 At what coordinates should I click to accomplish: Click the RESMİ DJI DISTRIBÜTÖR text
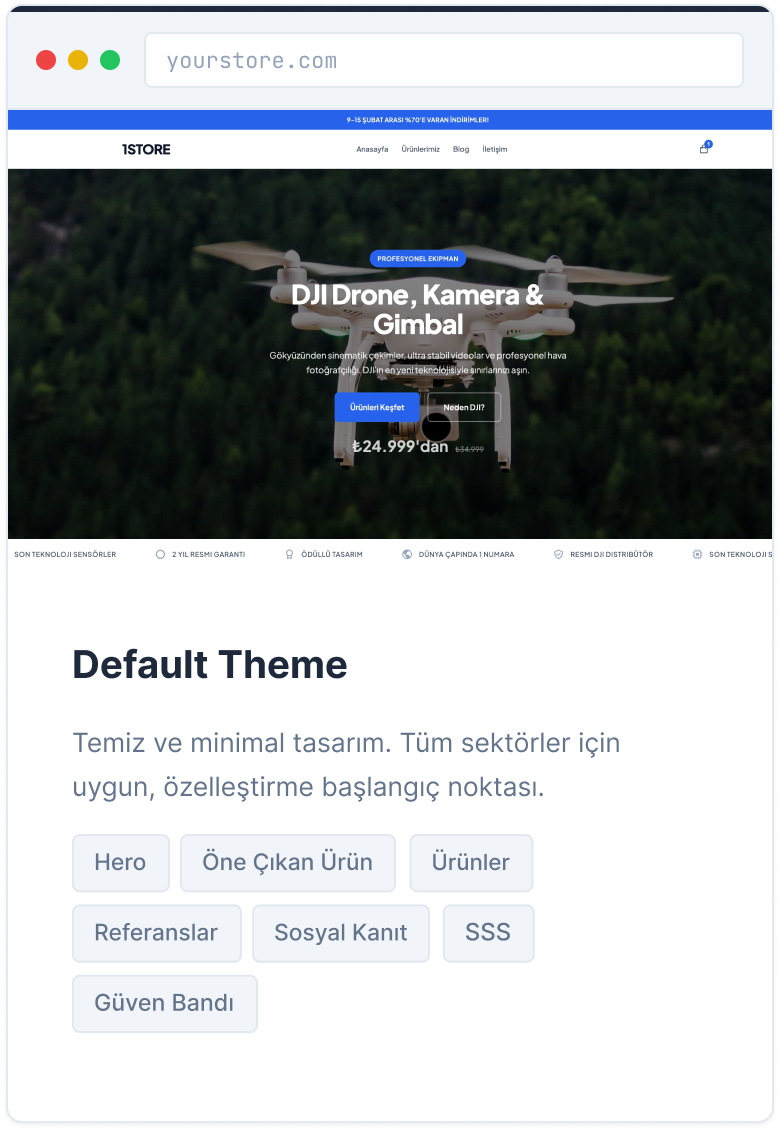pos(611,554)
